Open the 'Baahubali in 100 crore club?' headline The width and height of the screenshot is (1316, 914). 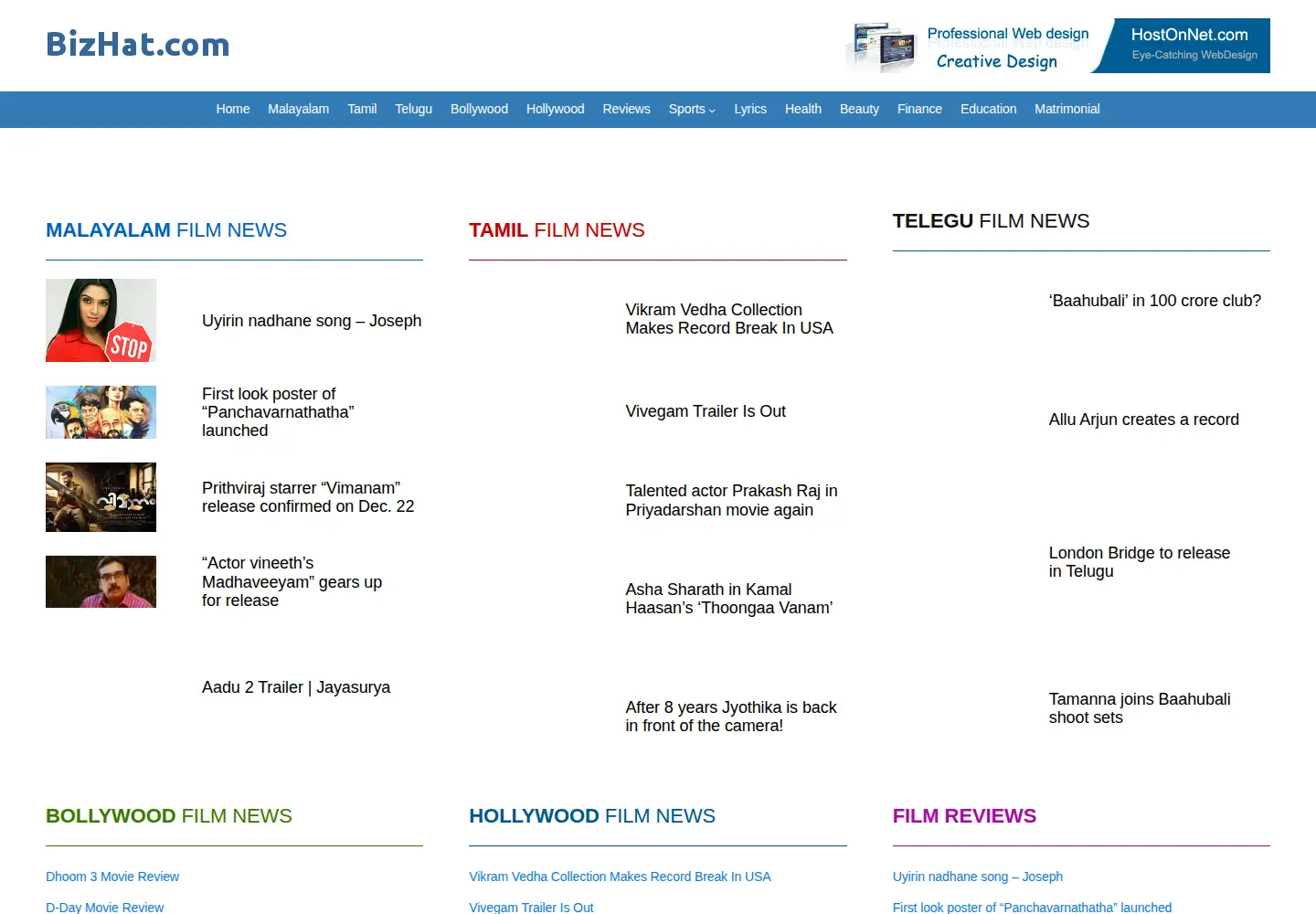[x=1155, y=301]
